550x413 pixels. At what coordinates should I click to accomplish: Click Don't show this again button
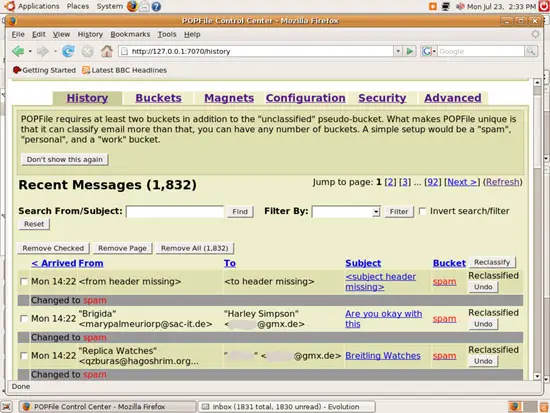(65, 160)
